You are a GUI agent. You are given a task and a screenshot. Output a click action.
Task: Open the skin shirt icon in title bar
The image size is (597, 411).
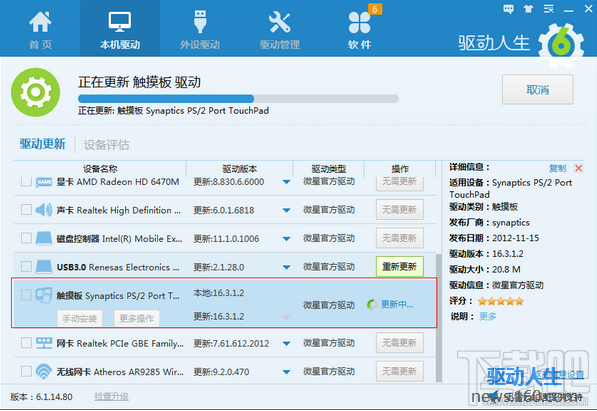[528, 9]
